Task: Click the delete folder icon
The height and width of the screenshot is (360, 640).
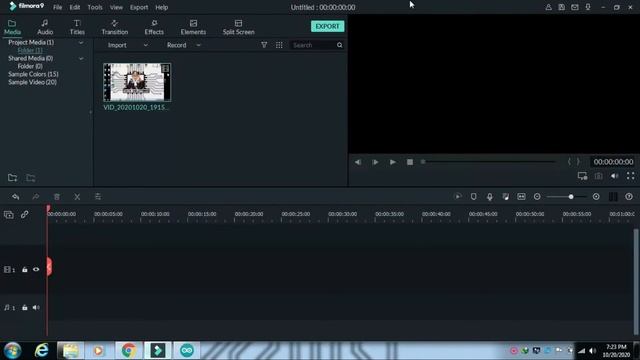Action: tap(31, 178)
